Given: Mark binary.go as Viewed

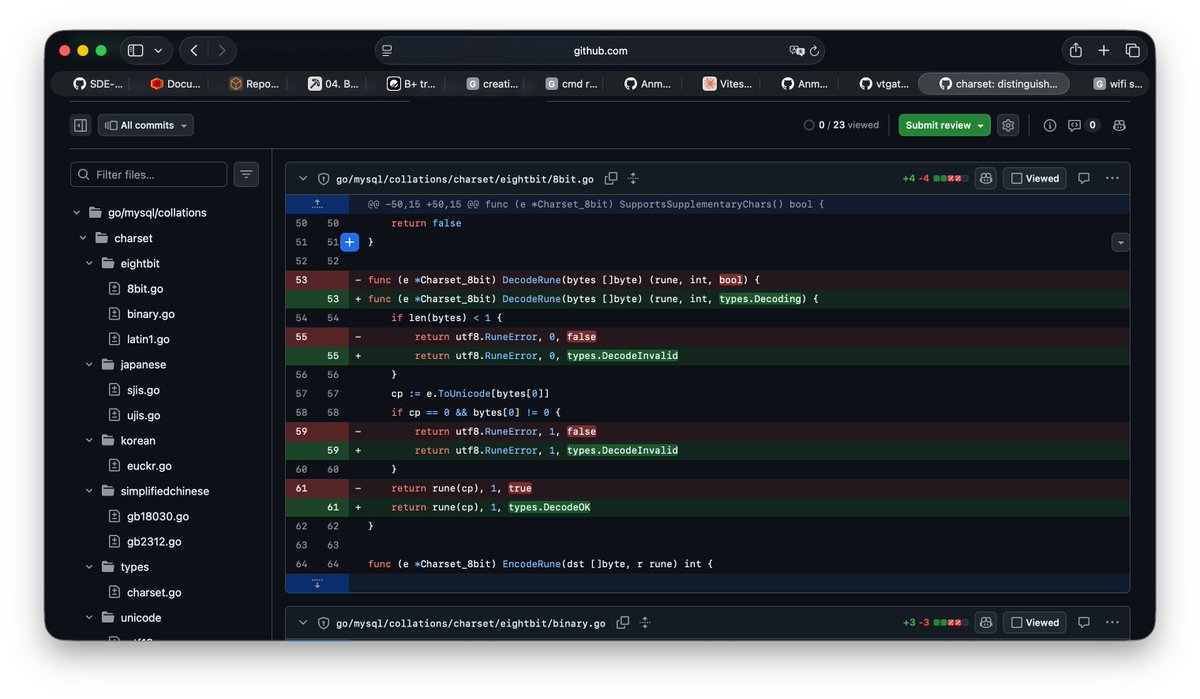Looking at the screenshot, I should point(1034,622).
